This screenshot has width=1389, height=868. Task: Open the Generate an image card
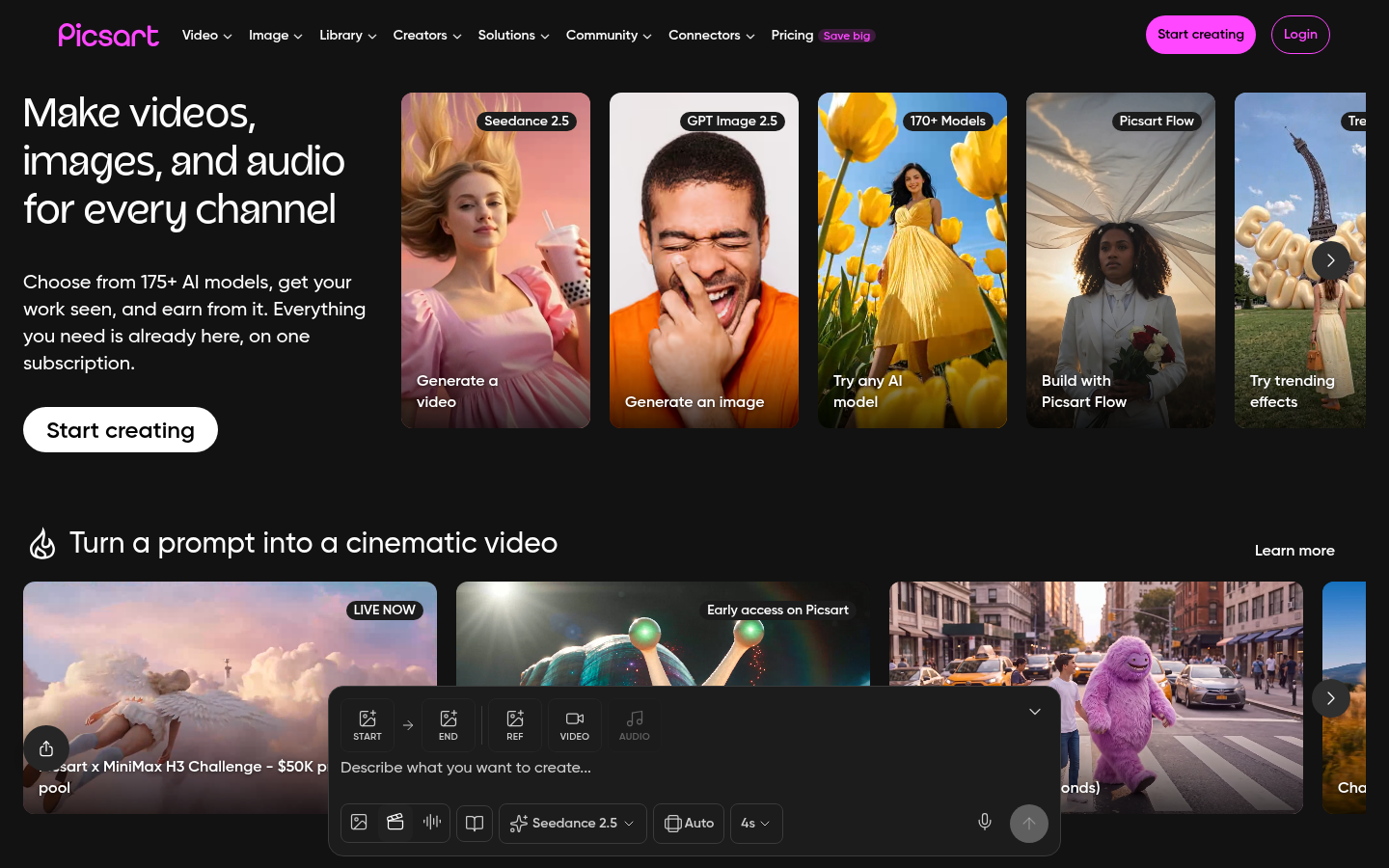(x=704, y=260)
